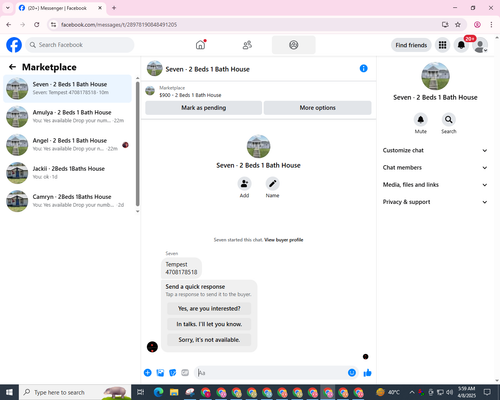
Task: Open the account profile avatar menu
Action: tap(480, 46)
